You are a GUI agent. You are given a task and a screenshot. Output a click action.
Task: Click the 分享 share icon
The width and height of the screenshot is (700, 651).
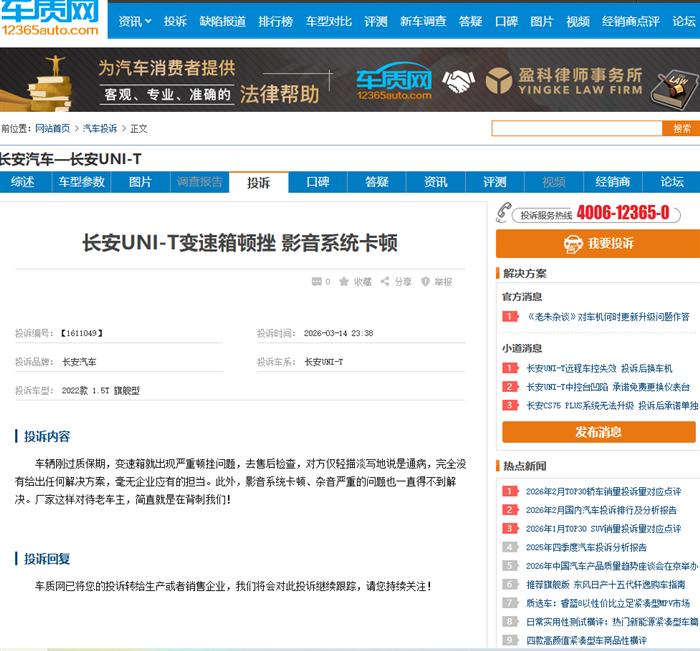click(x=385, y=282)
